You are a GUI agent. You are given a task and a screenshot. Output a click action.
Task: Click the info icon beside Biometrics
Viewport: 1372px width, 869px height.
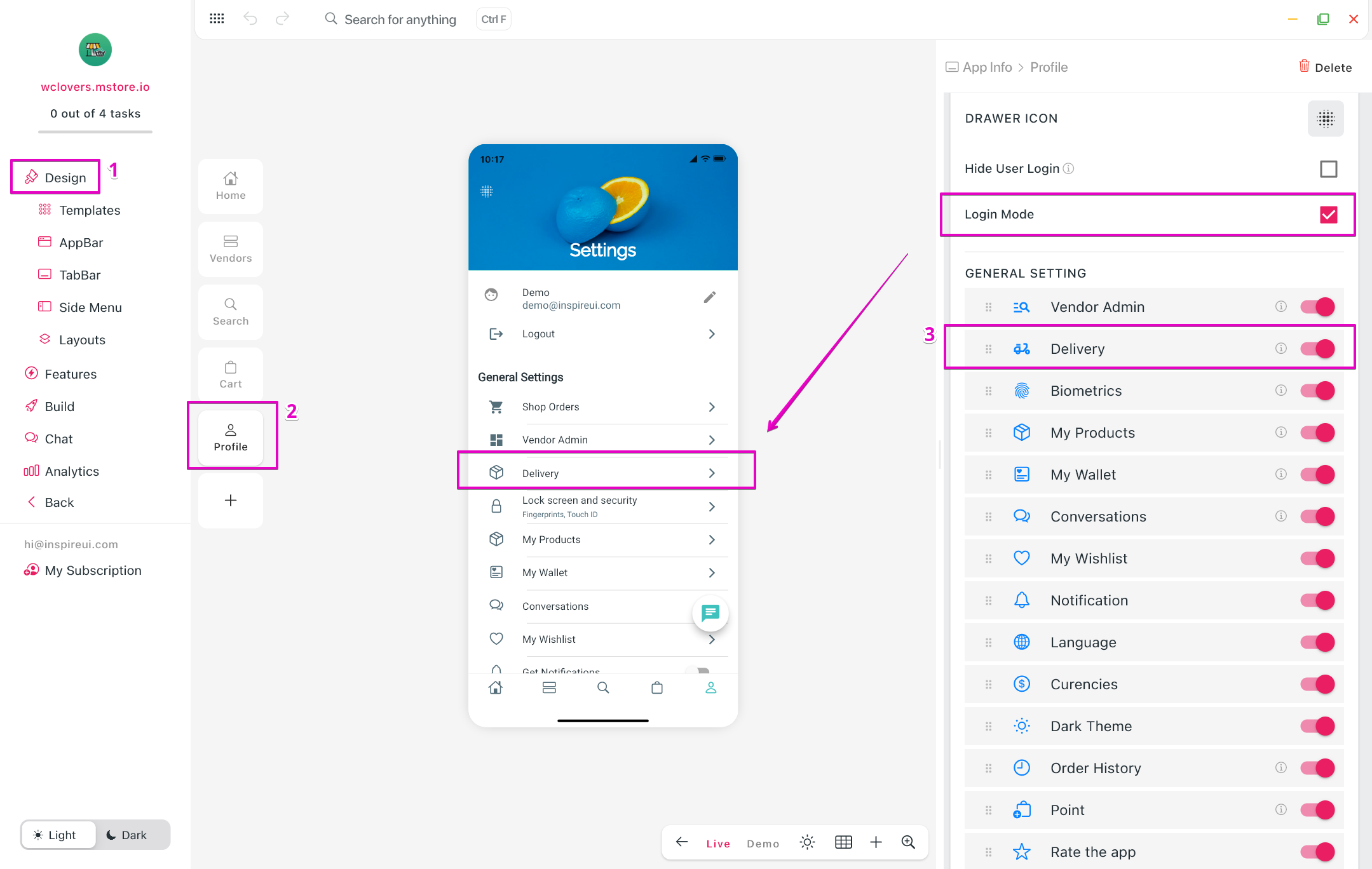click(1280, 390)
